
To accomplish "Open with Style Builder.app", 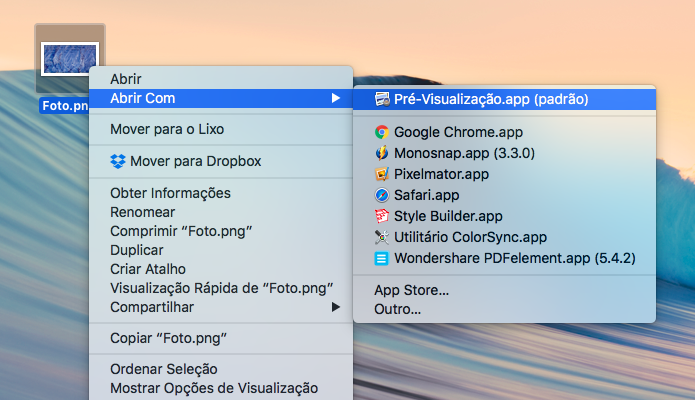I will pos(504,216).
